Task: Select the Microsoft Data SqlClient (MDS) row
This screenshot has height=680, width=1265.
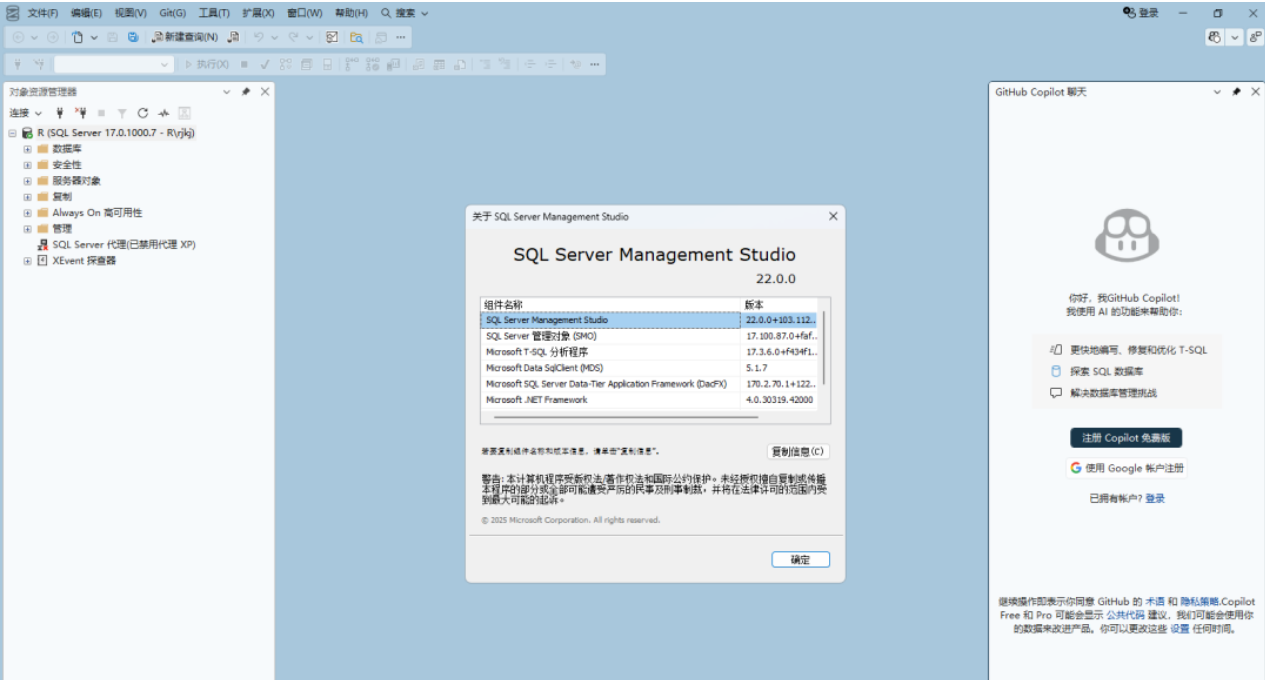Action: (x=650, y=368)
